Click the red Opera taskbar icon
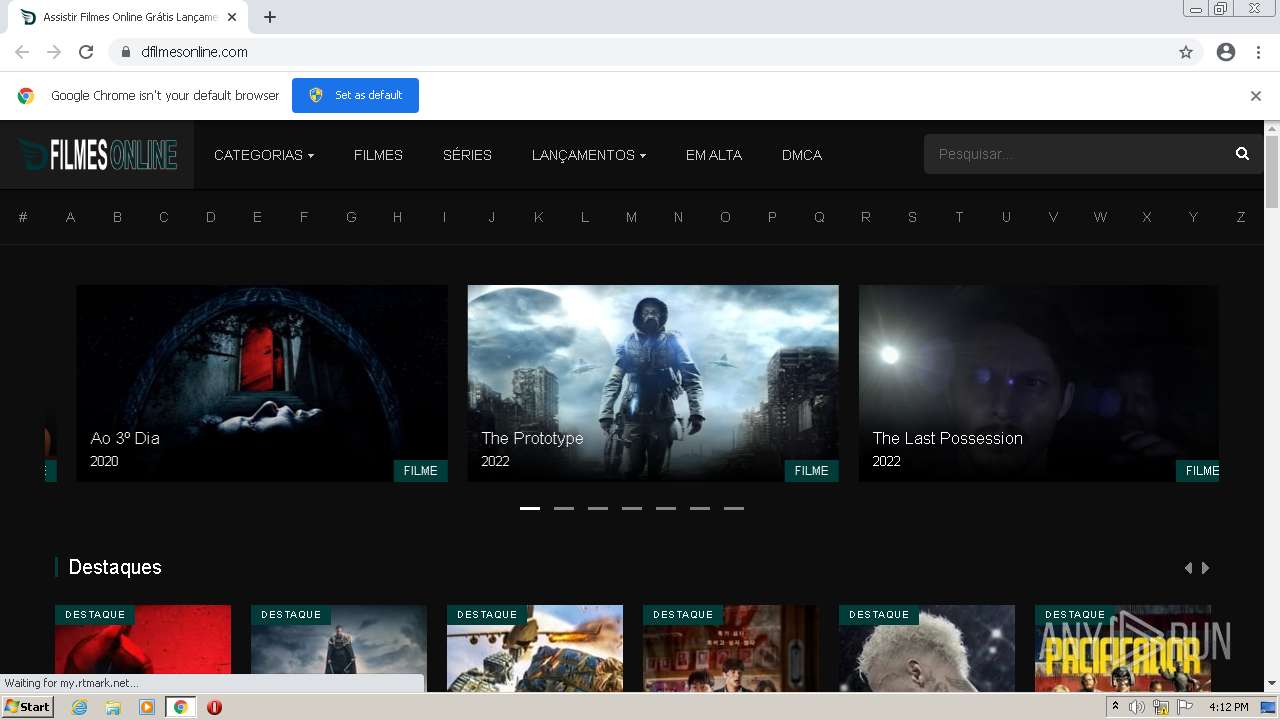The height and width of the screenshot is (720, 1280). pos(214,707)
